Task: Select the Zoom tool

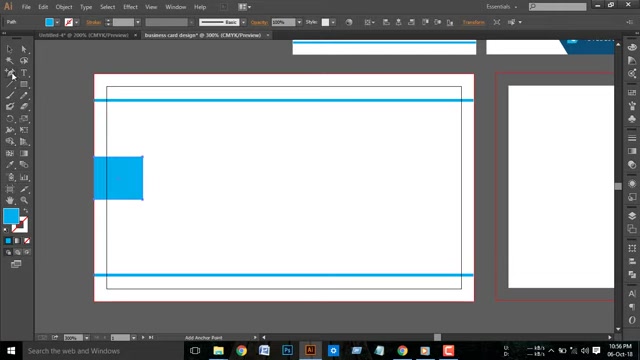Action: (x=24, y=200)
